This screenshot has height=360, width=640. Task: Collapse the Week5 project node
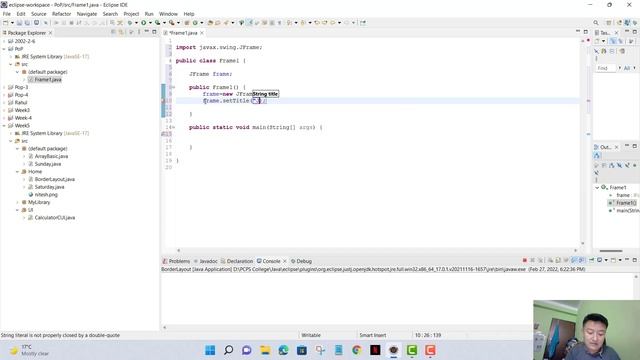pyautogui.click(x=4, y=126)
